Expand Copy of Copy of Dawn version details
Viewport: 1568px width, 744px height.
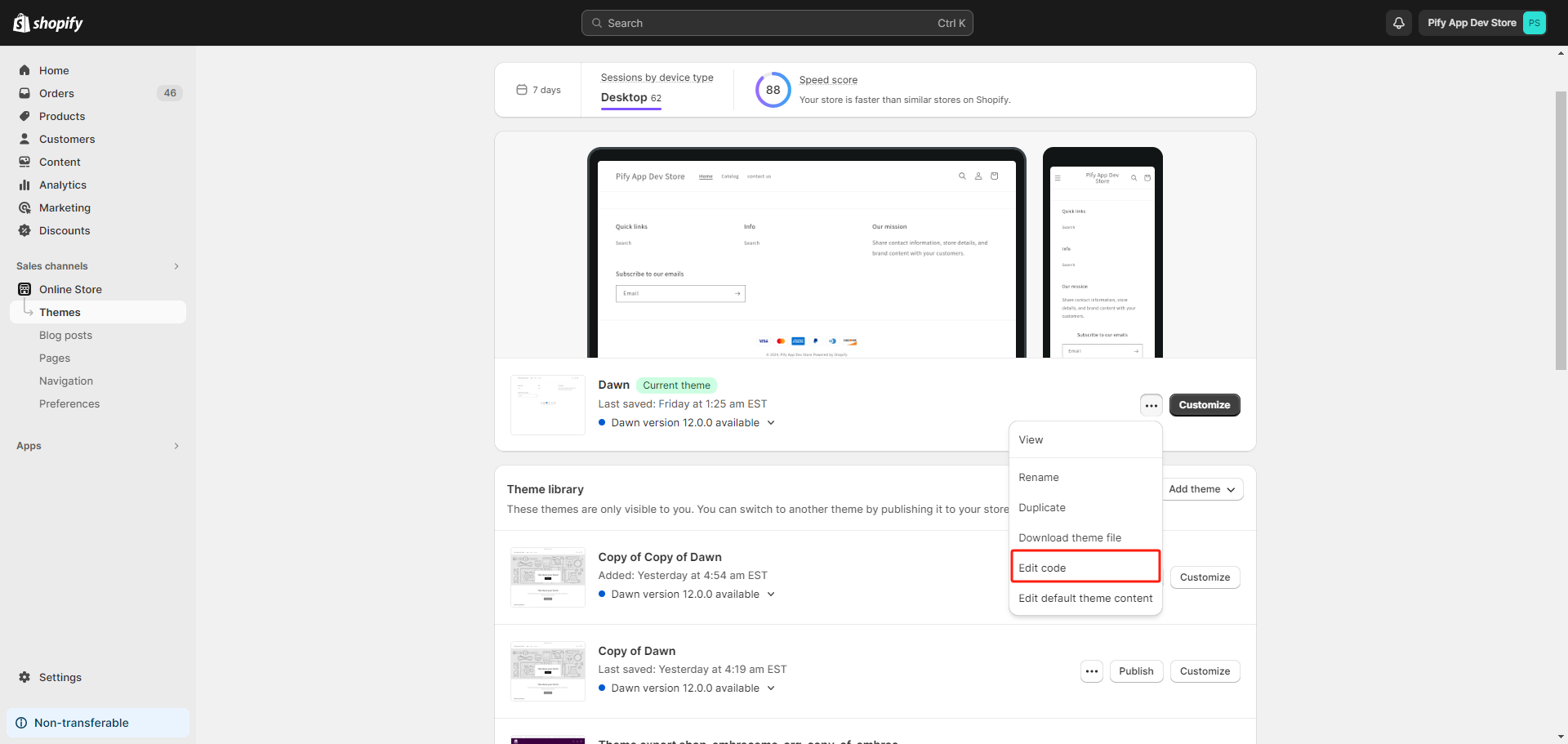[771, 595]
